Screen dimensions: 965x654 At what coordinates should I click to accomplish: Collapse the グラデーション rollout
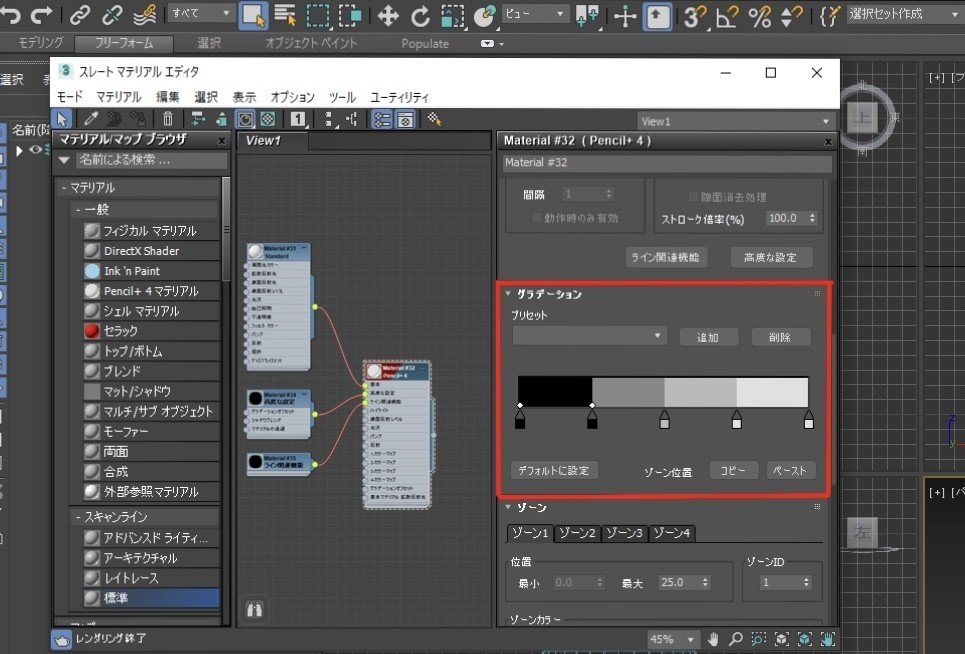click(x=508, y=294)
